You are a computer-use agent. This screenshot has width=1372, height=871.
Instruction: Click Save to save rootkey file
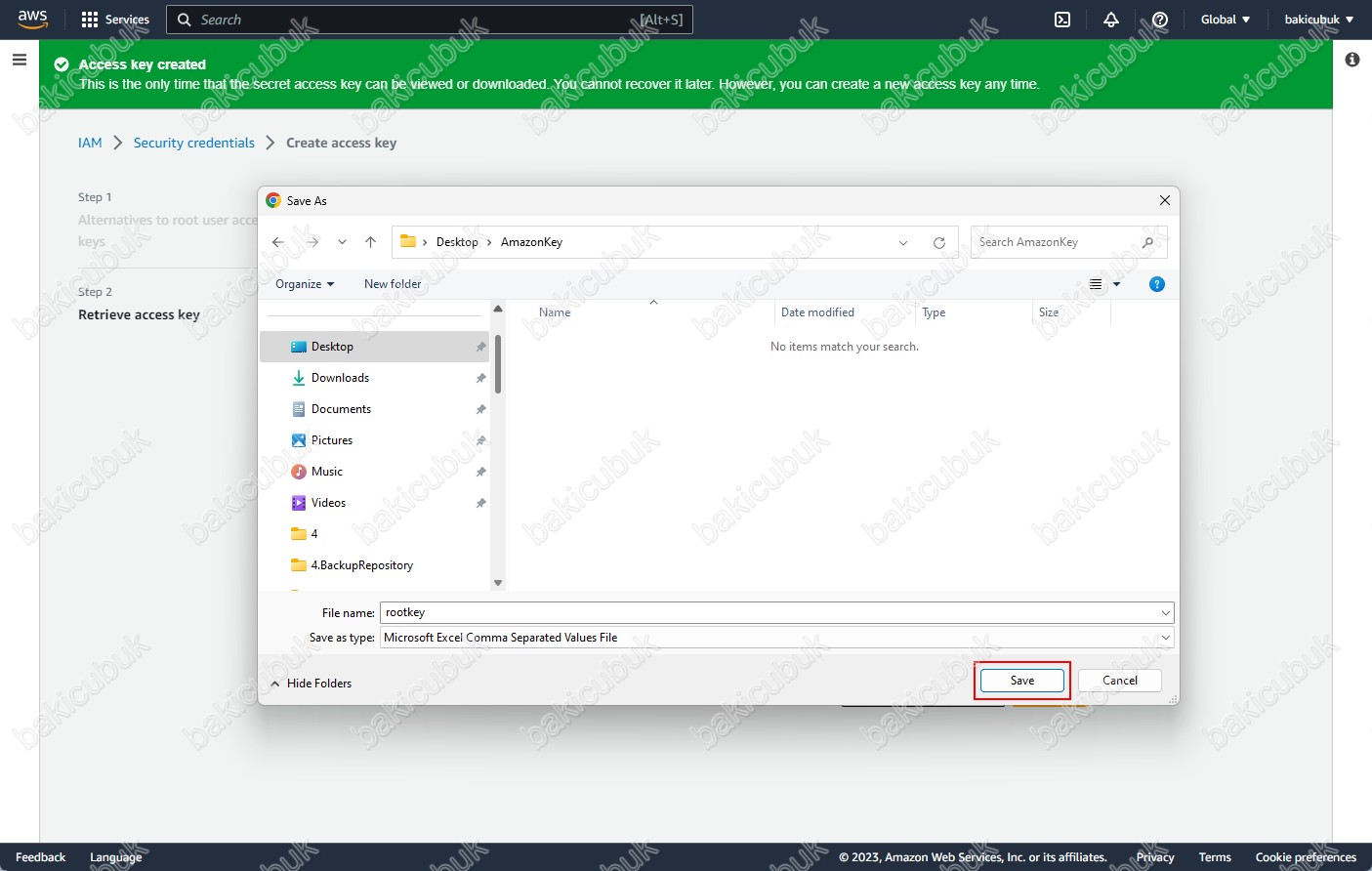pyautogui.click(x=1022, y=681)
